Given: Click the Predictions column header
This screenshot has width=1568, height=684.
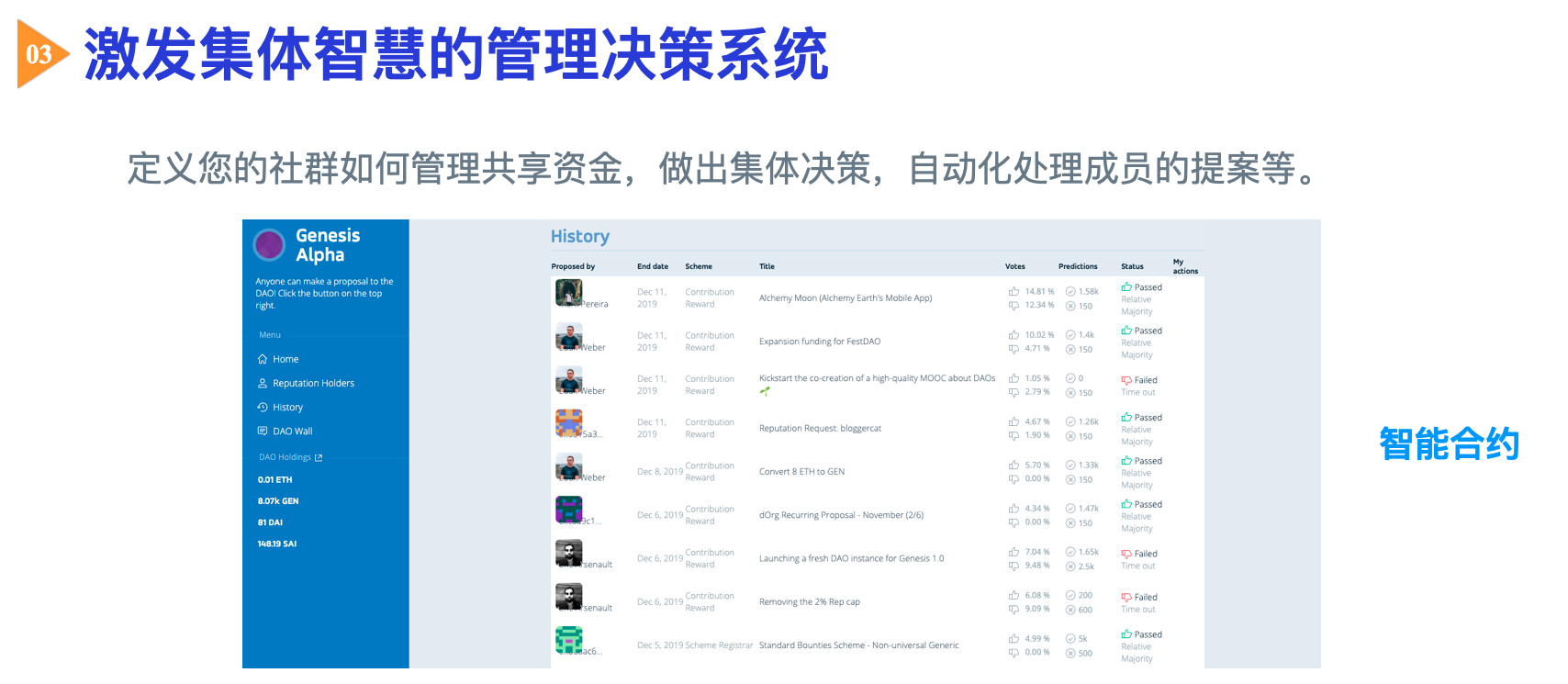Looking at the screenshot, I should coord(1078,266).
